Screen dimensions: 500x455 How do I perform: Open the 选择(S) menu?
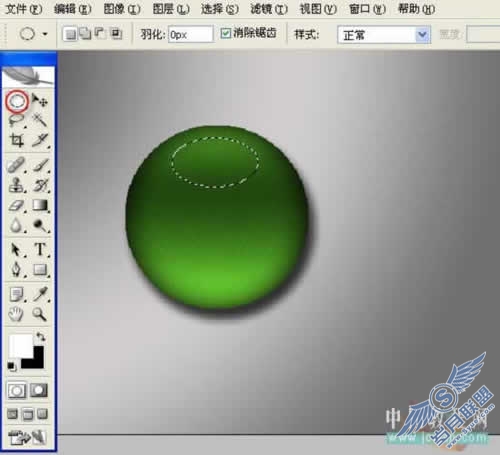tap(220, 9)
